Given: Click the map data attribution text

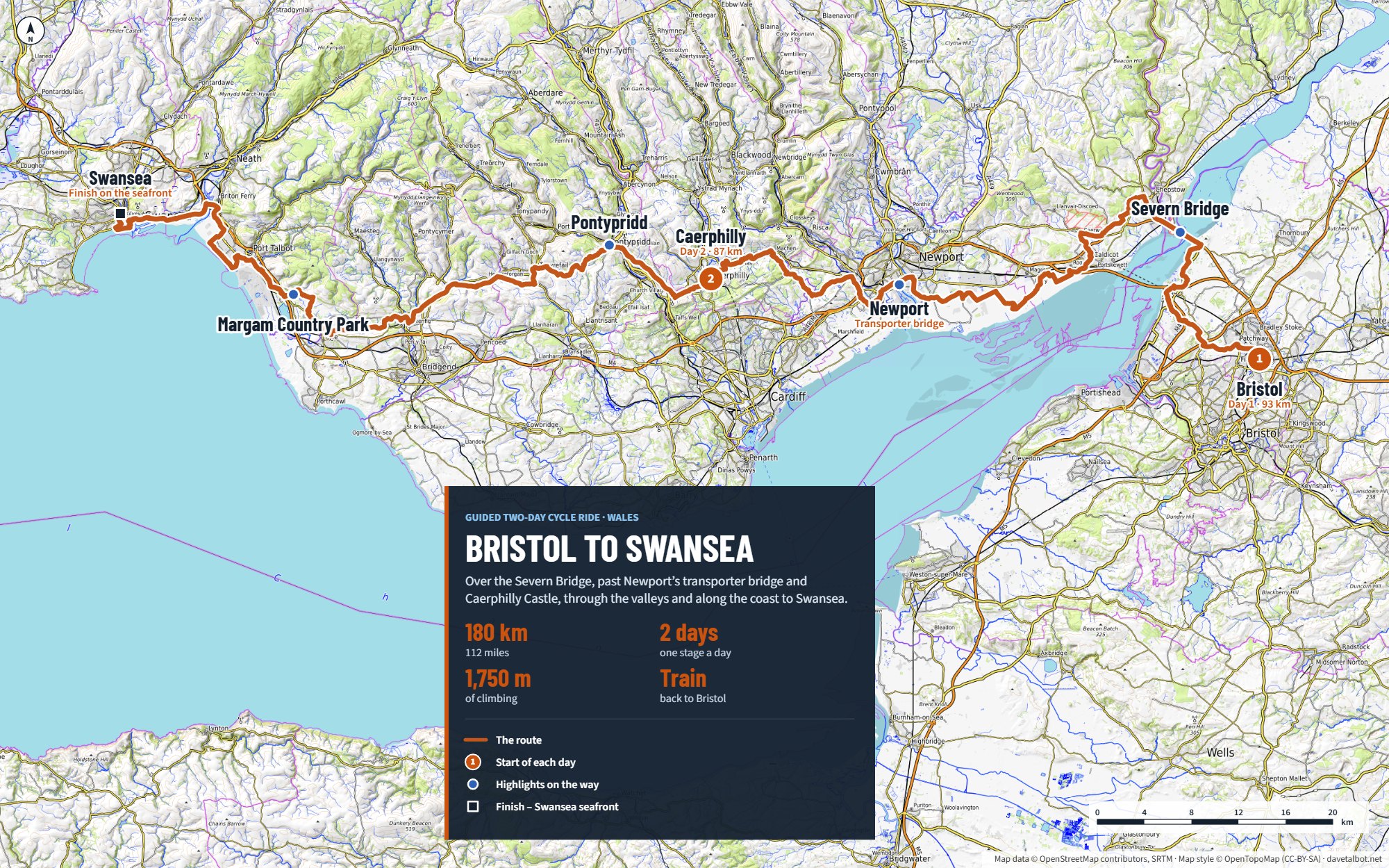Looking at the screenshot, I should (1188, 859).
